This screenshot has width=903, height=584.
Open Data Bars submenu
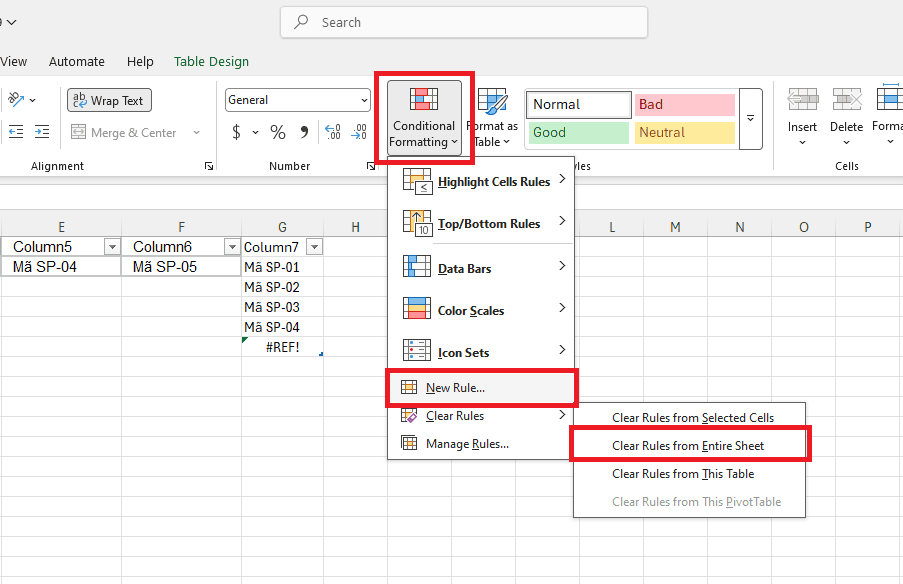[x=481, y=268]
